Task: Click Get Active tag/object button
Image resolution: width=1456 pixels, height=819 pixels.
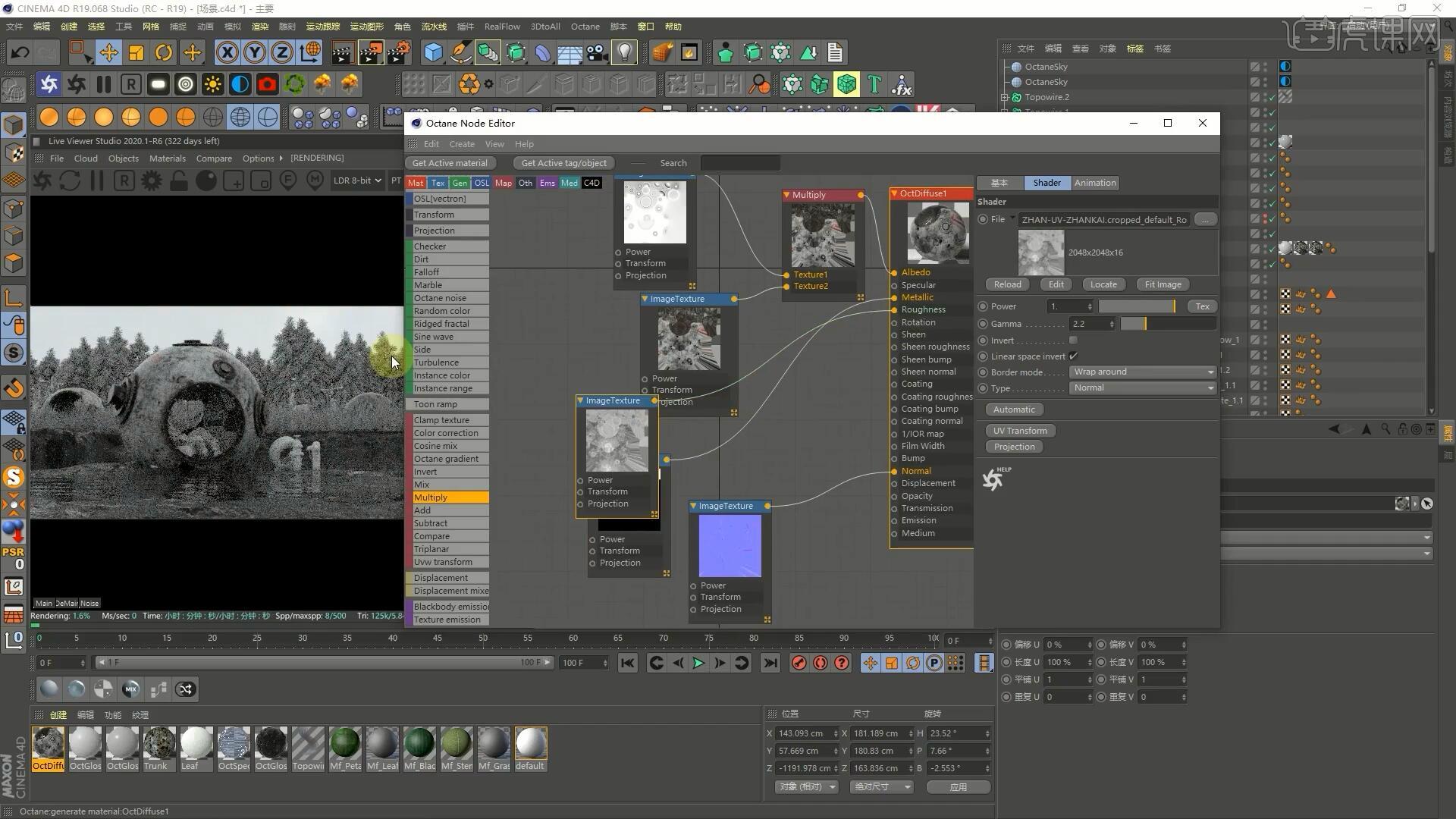Action: 563,163
